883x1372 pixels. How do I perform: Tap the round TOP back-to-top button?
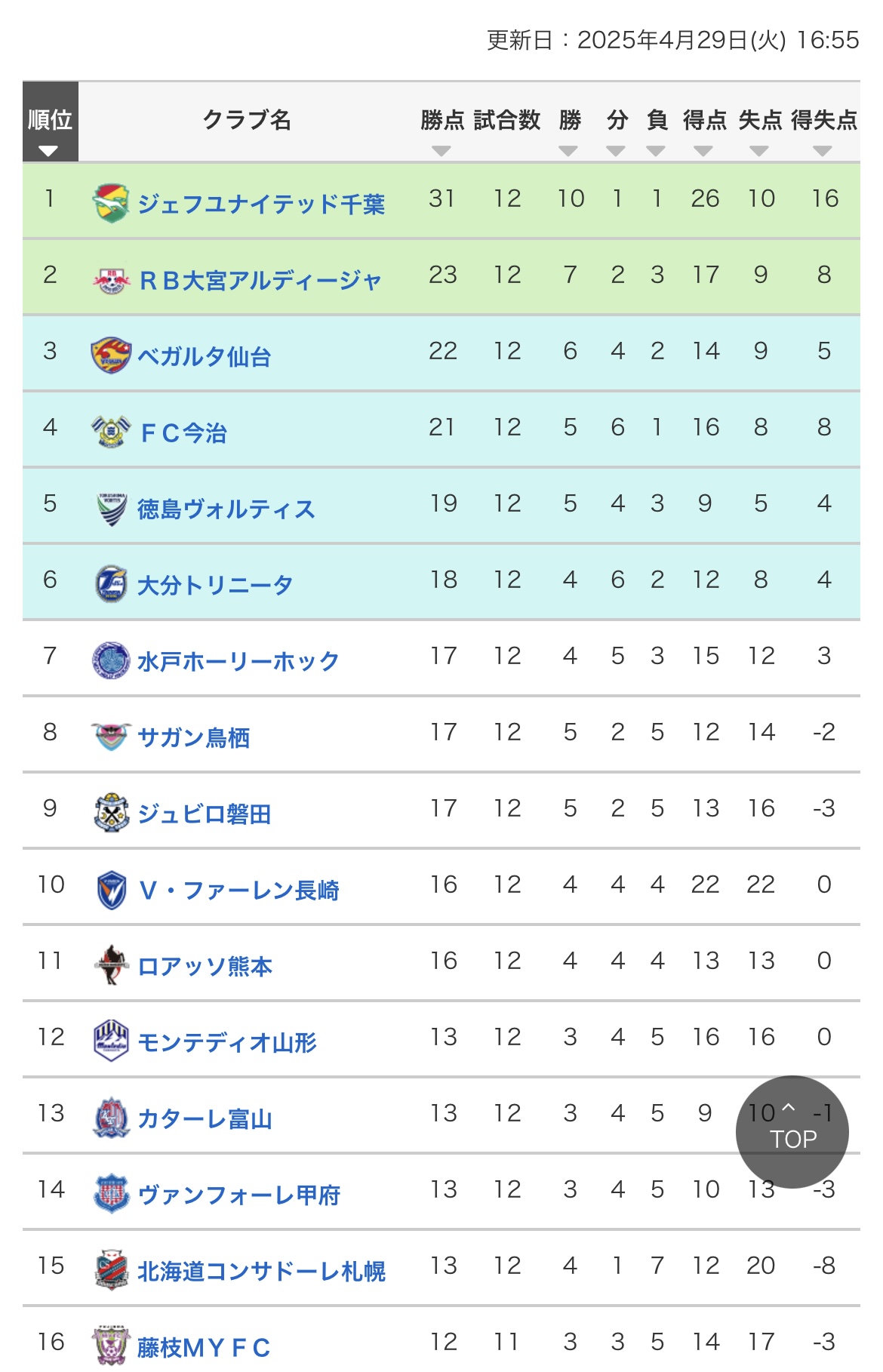point(792,1132)
